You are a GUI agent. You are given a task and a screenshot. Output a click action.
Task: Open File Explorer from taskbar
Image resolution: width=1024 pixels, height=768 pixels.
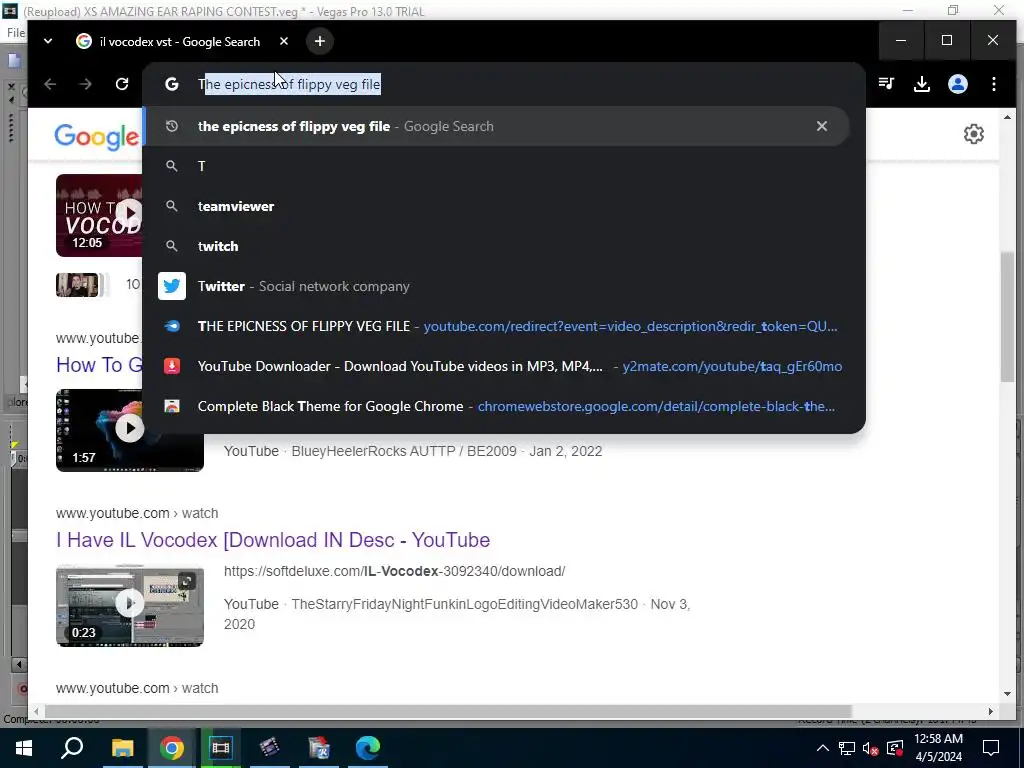(x=122, y=748)
